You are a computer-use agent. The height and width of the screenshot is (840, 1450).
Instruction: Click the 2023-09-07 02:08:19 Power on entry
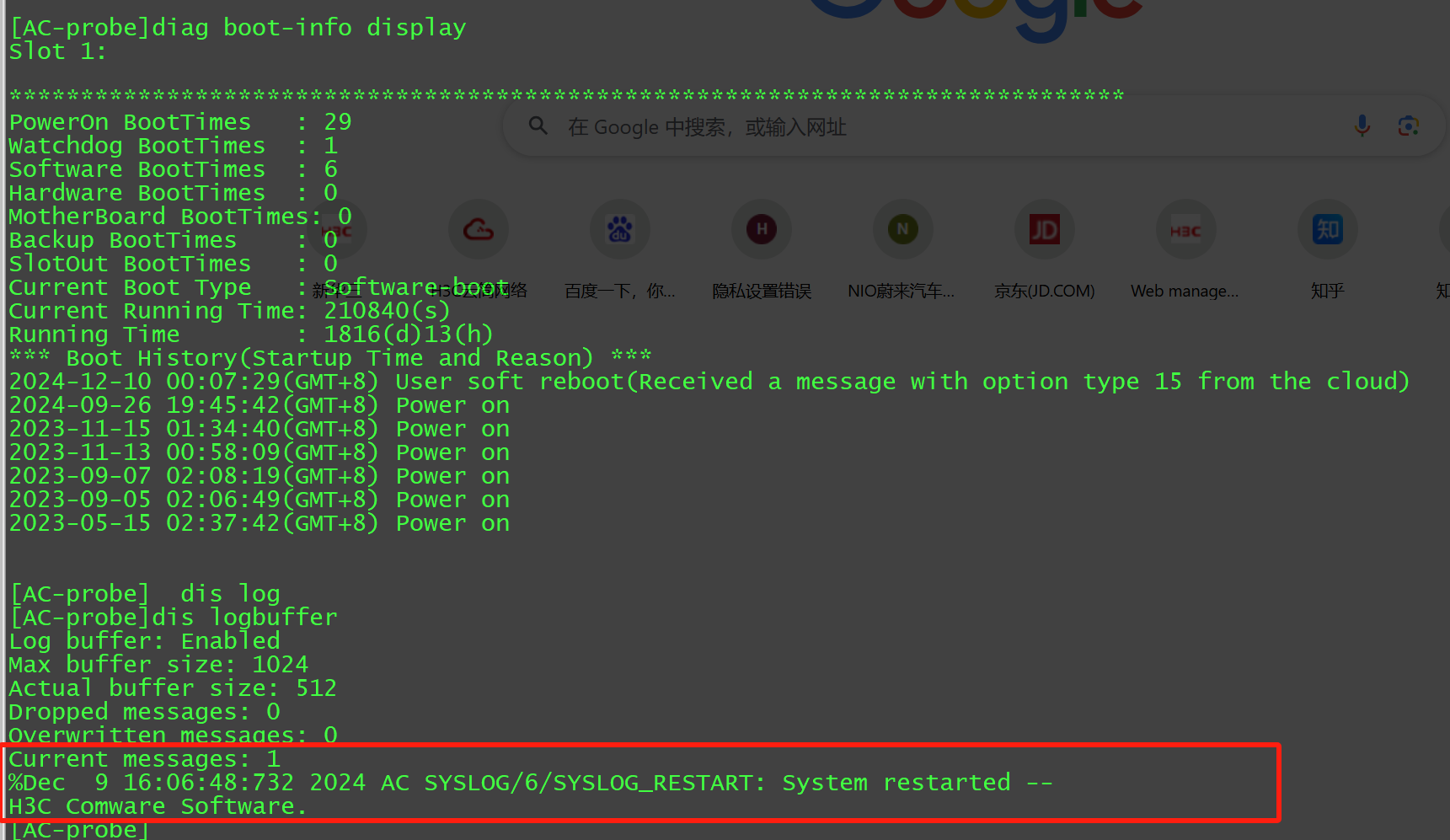click(260, 476)
